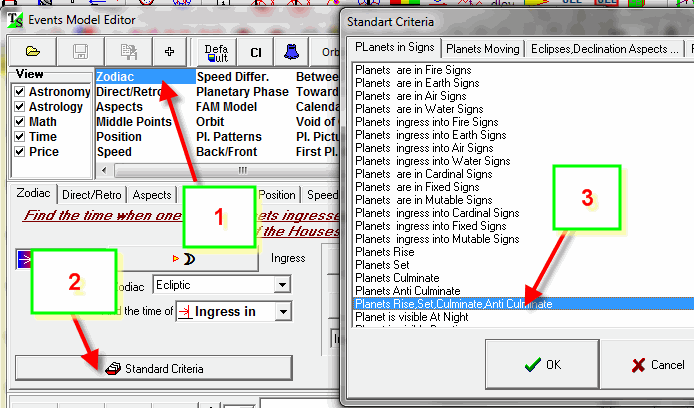The width and height of the screenshot is (694, 408).
Task: Click the blue bell icon
Action: coord(291,50)
